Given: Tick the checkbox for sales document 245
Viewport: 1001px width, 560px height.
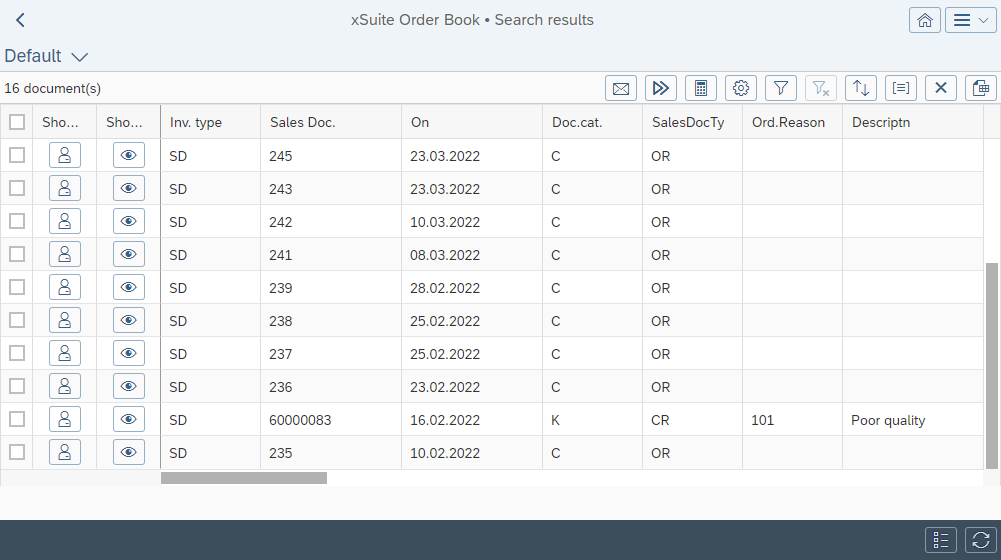Looking at the screenshot, I should click(x=17, y=155).
